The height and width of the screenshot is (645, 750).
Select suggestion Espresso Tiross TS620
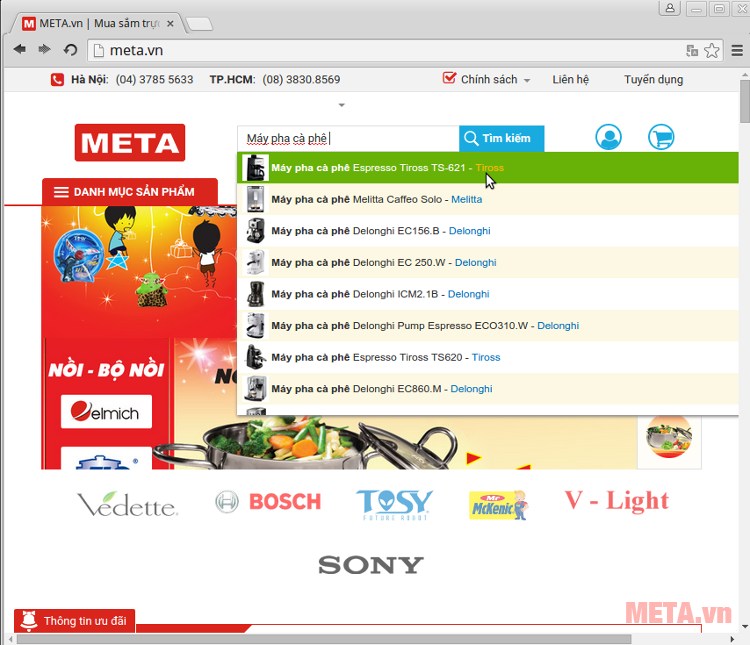tap(488, 357)
